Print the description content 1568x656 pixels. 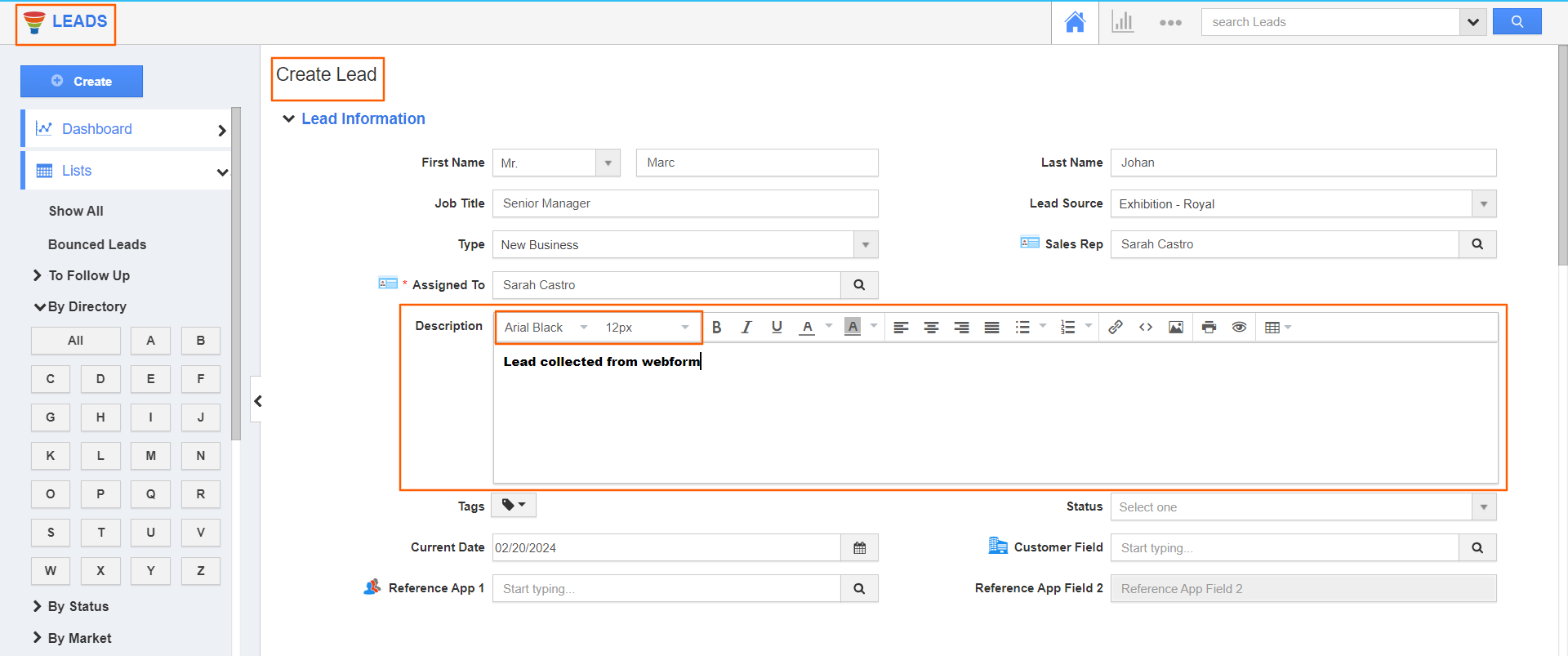pos(1209,328)
